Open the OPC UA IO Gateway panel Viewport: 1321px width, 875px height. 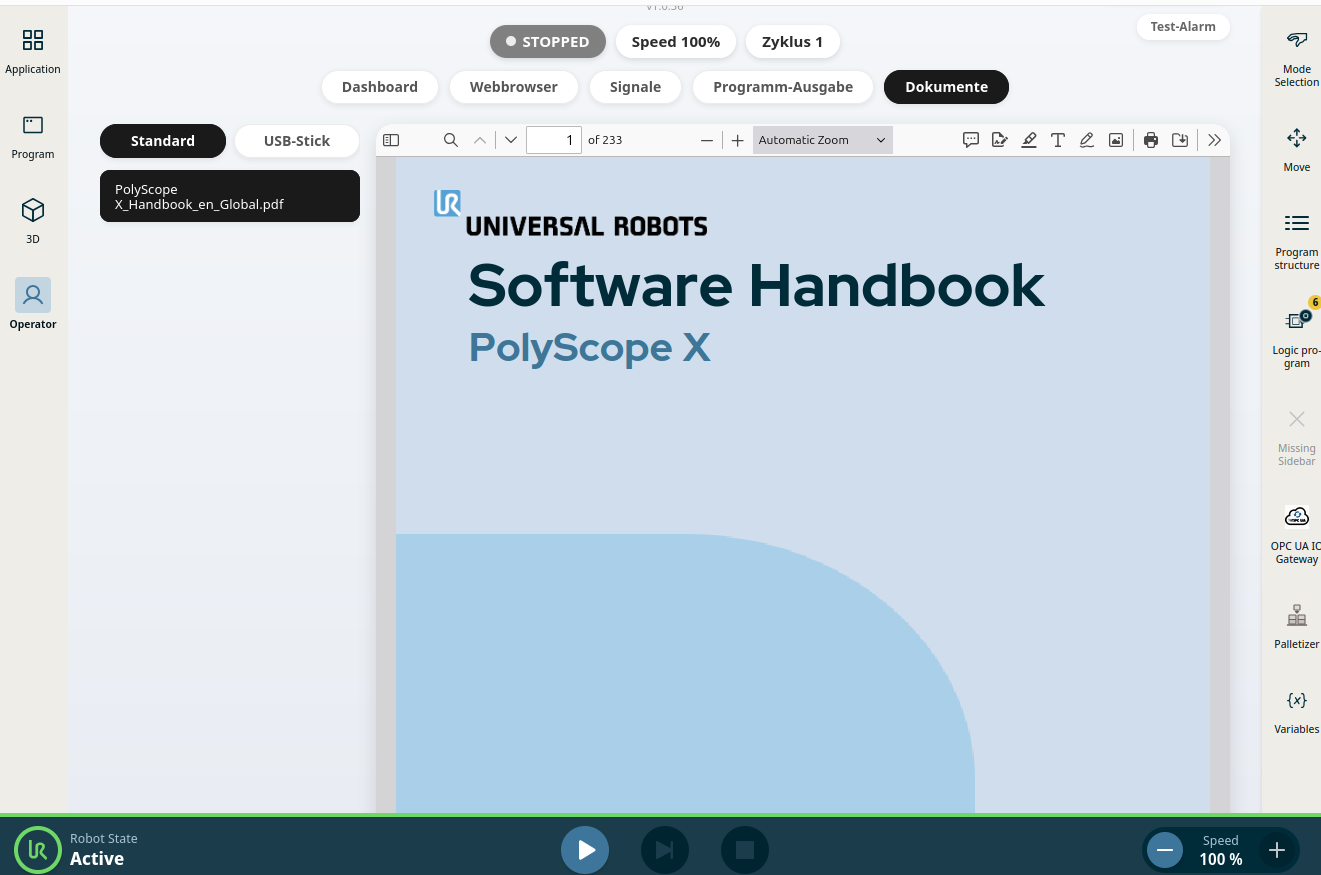coord(1296,535)
